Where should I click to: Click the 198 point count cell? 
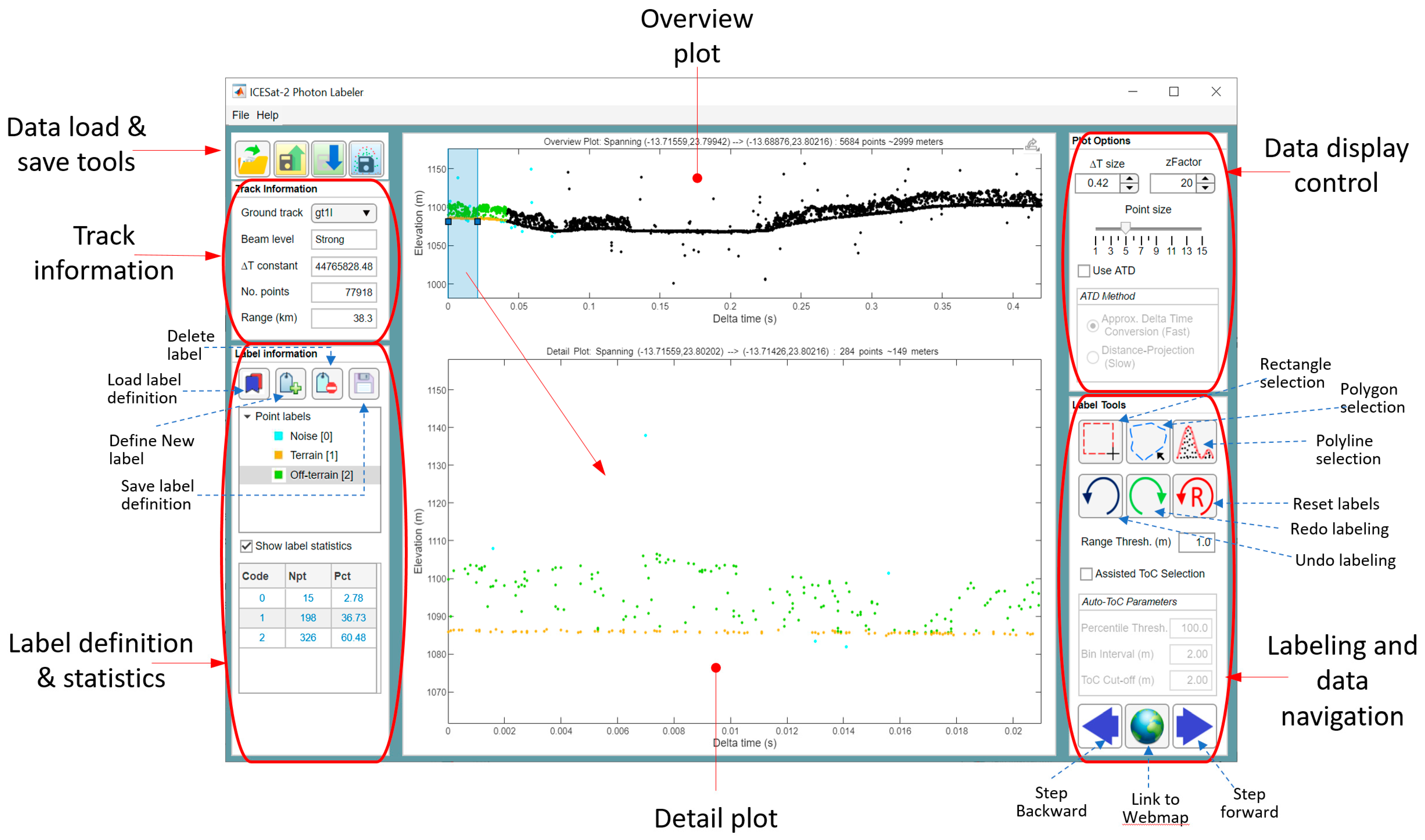pyautogui.click(x=308, y=618)
